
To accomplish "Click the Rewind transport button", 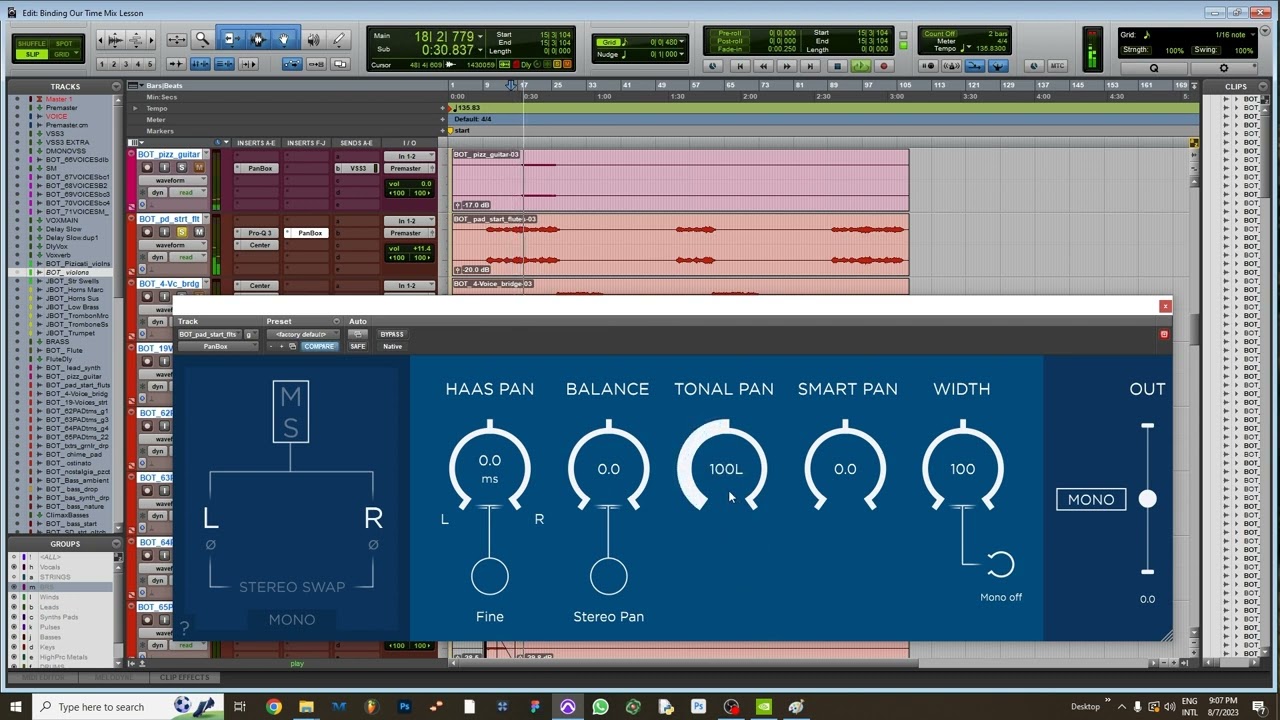I will coord(763,66).
